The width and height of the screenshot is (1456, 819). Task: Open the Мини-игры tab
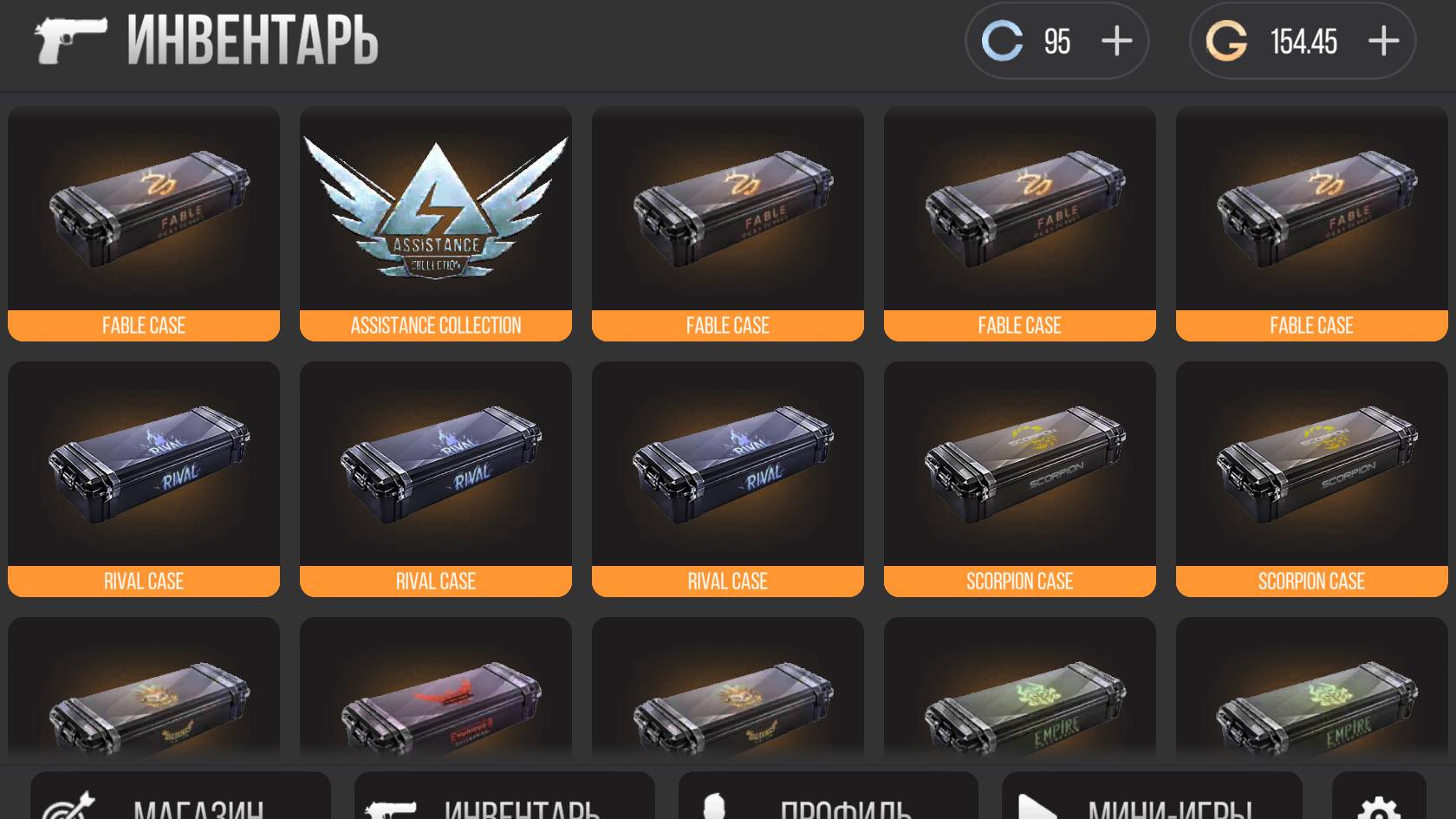(1152, 796)
